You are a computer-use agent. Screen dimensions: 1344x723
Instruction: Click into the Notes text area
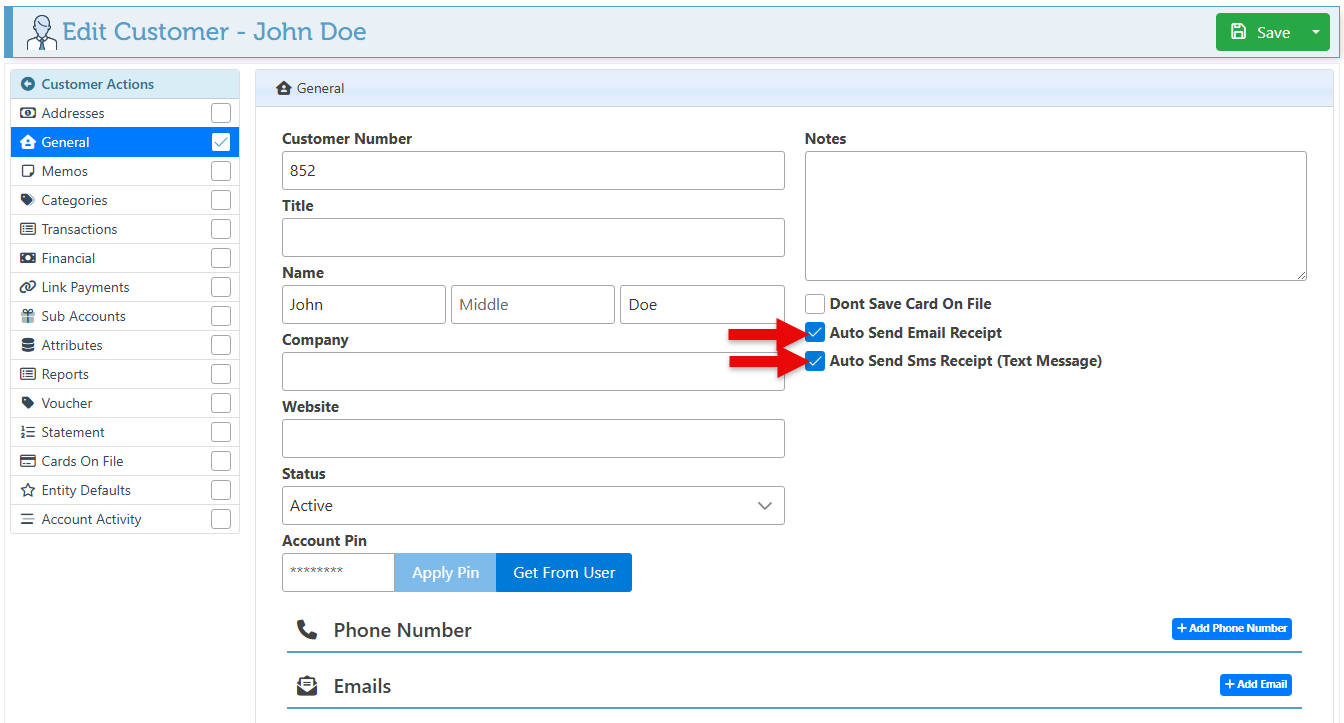(1055, 216)
